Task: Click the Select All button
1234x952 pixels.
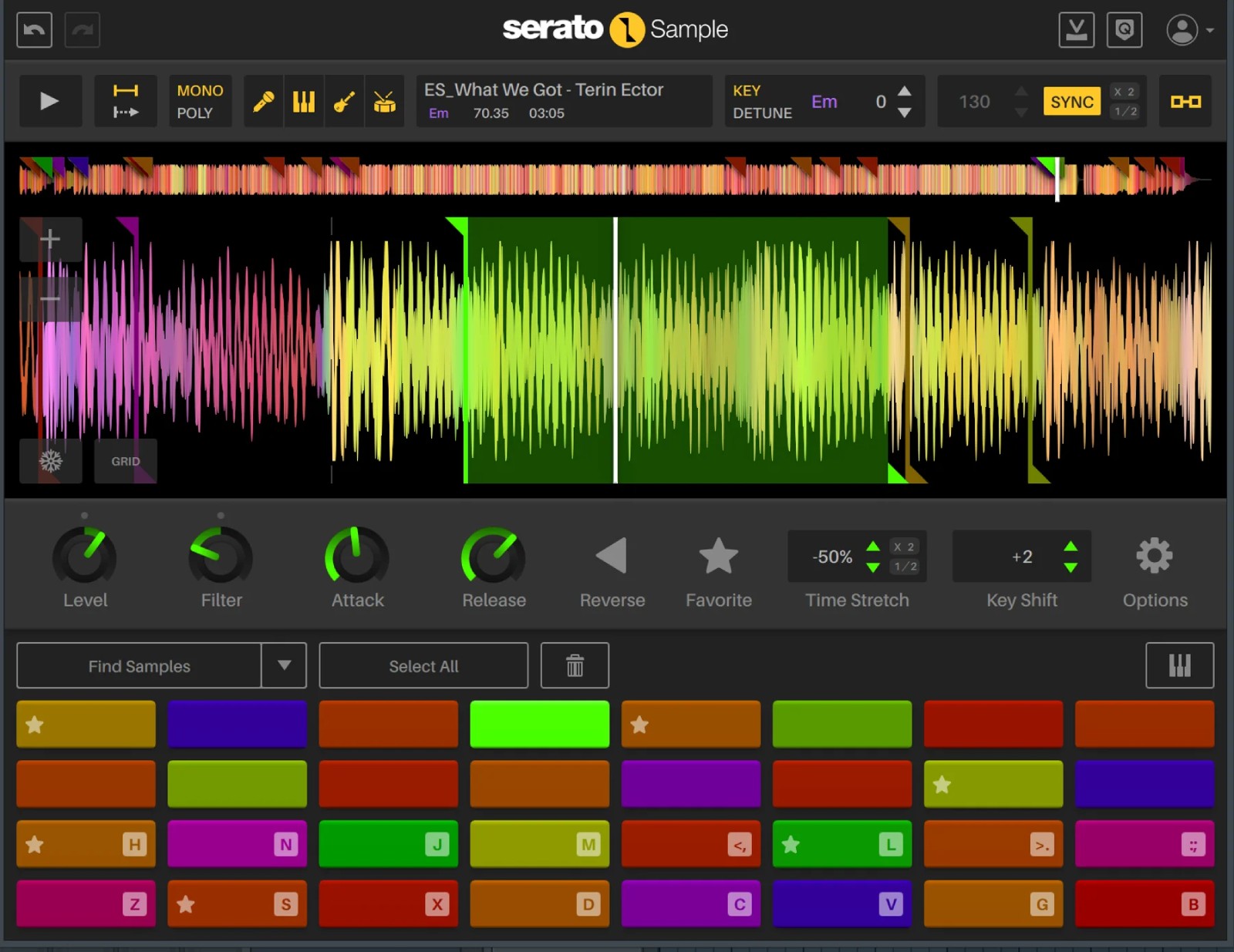Action: coord(423,665)
